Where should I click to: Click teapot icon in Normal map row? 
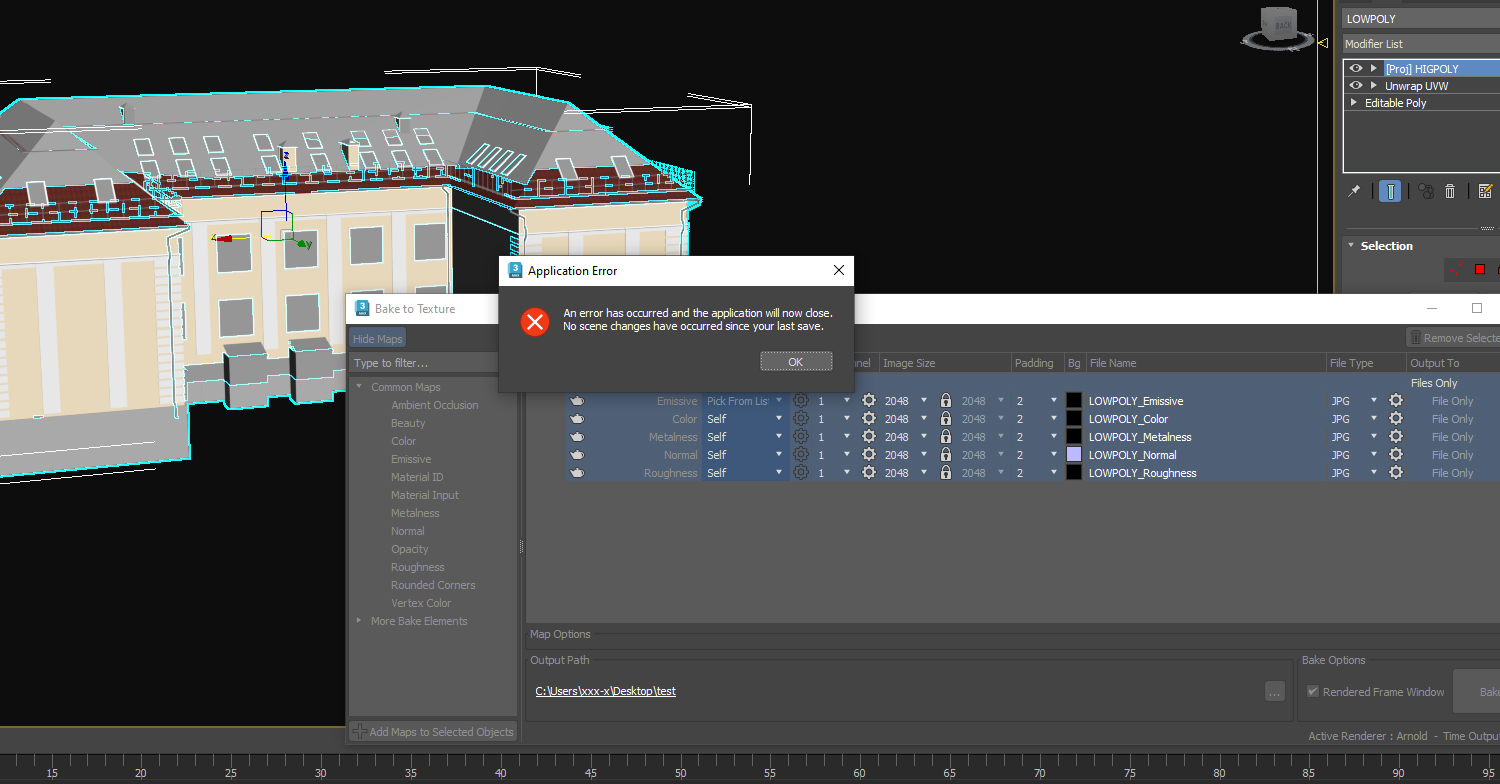coord(577,455)
